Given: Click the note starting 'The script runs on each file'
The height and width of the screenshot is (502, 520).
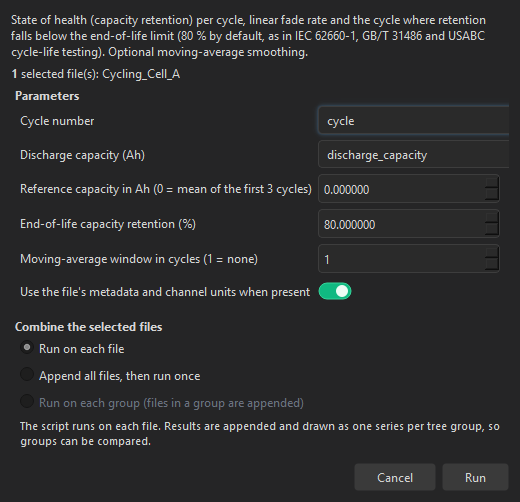Looking at the screenshot, I should coord(260,434).
